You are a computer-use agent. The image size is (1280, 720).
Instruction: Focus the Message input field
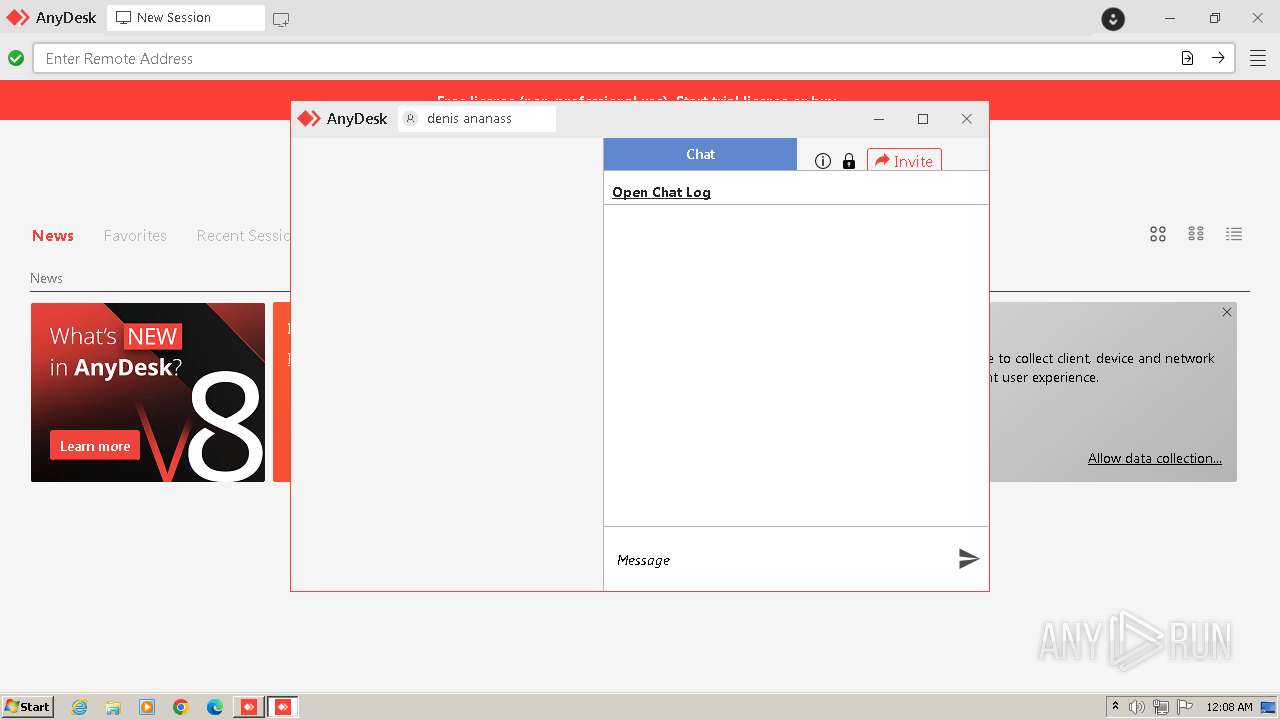coord(780,560)
